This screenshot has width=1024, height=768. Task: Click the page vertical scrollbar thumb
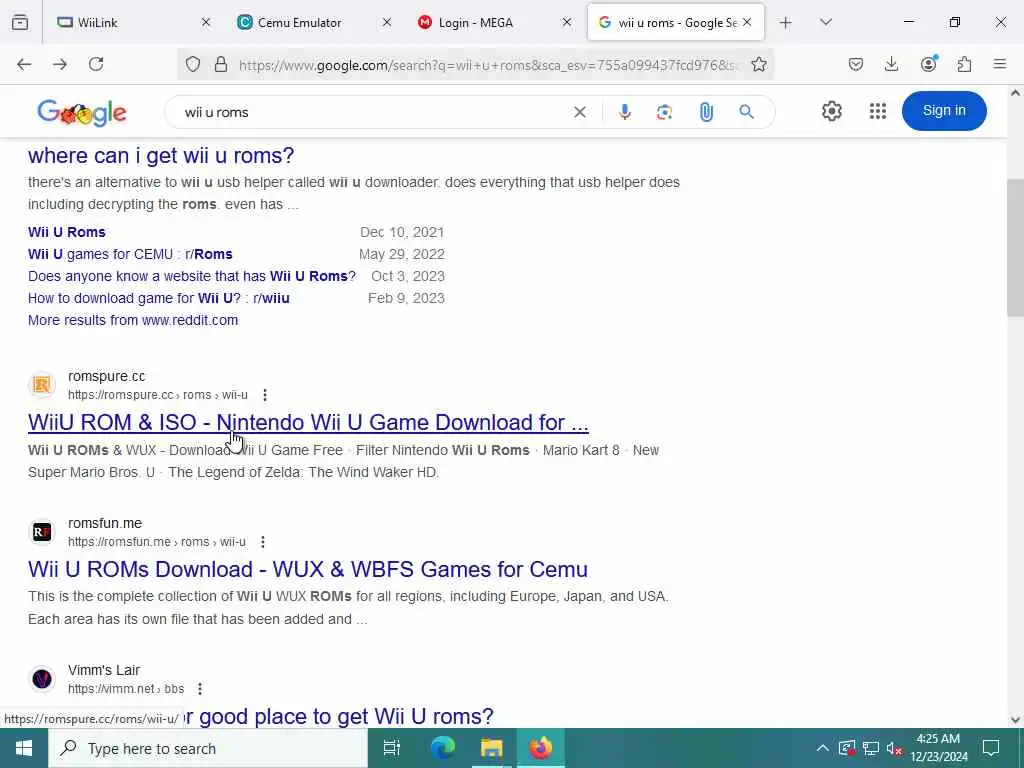point(1015,247)
